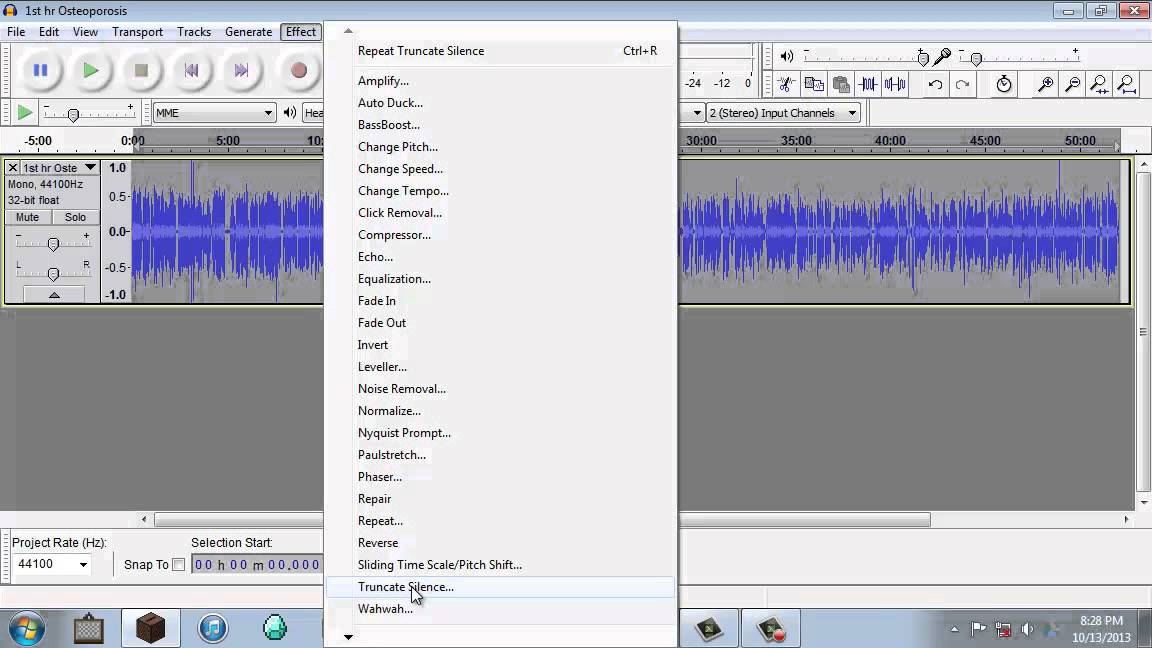The width and height of the screenshot is (1152, 648).
Task: Open the Input Channels dropdown
Action: click(782, 113)
